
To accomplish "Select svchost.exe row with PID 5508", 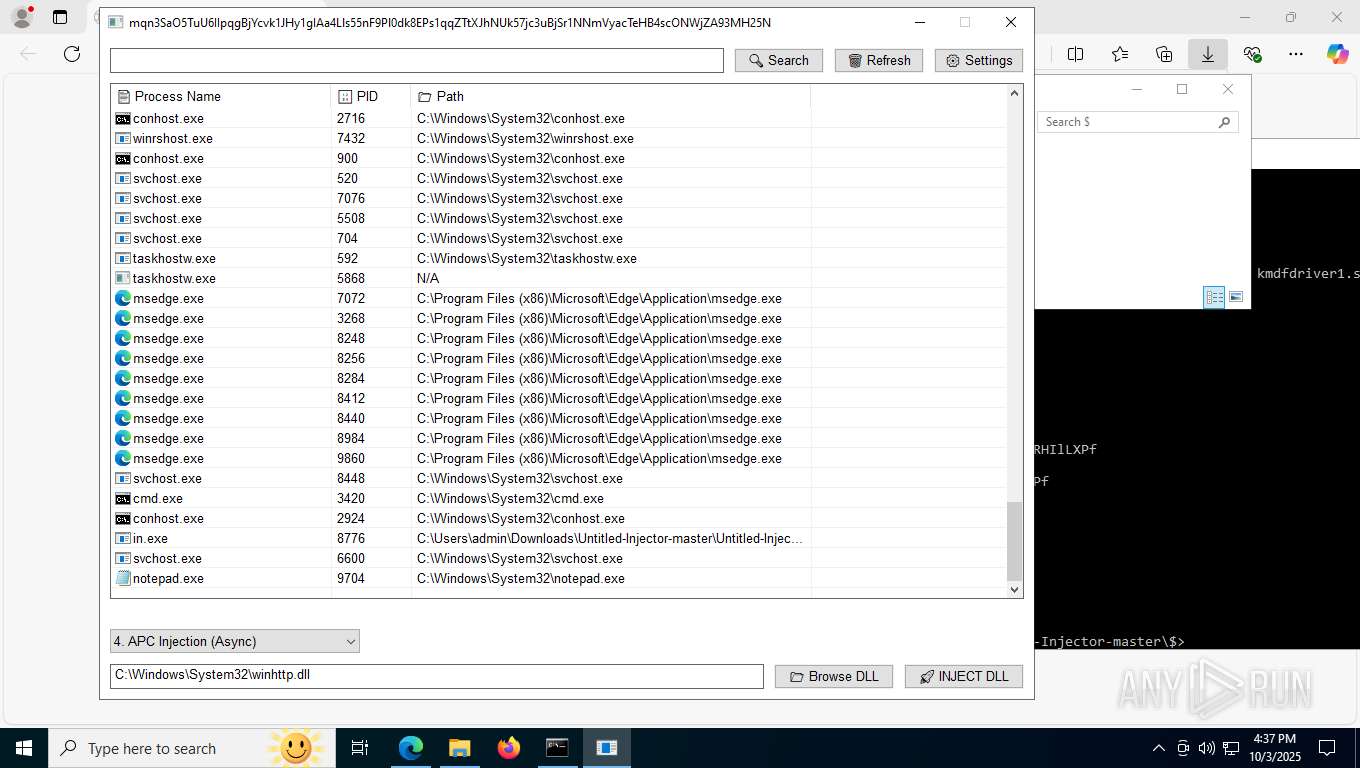I will click(x=559, y=218).
